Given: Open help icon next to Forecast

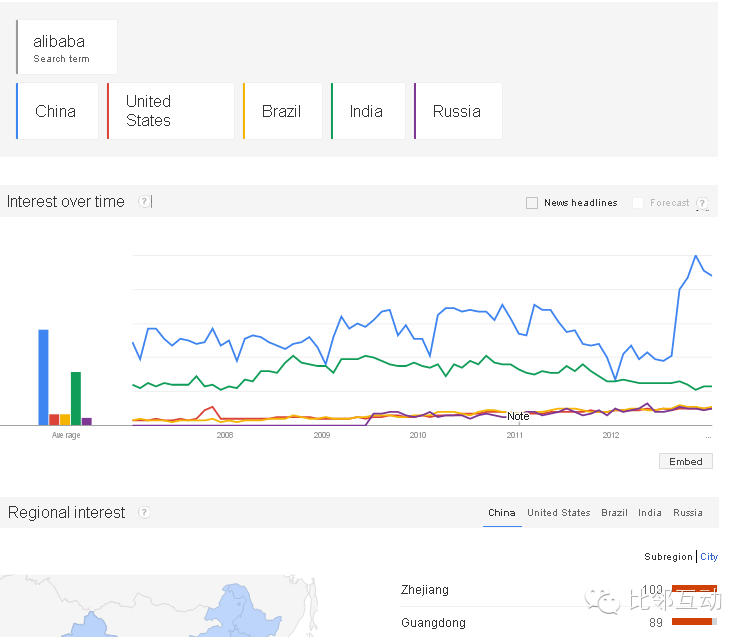Looking at the screenshot, I should 702,203.
